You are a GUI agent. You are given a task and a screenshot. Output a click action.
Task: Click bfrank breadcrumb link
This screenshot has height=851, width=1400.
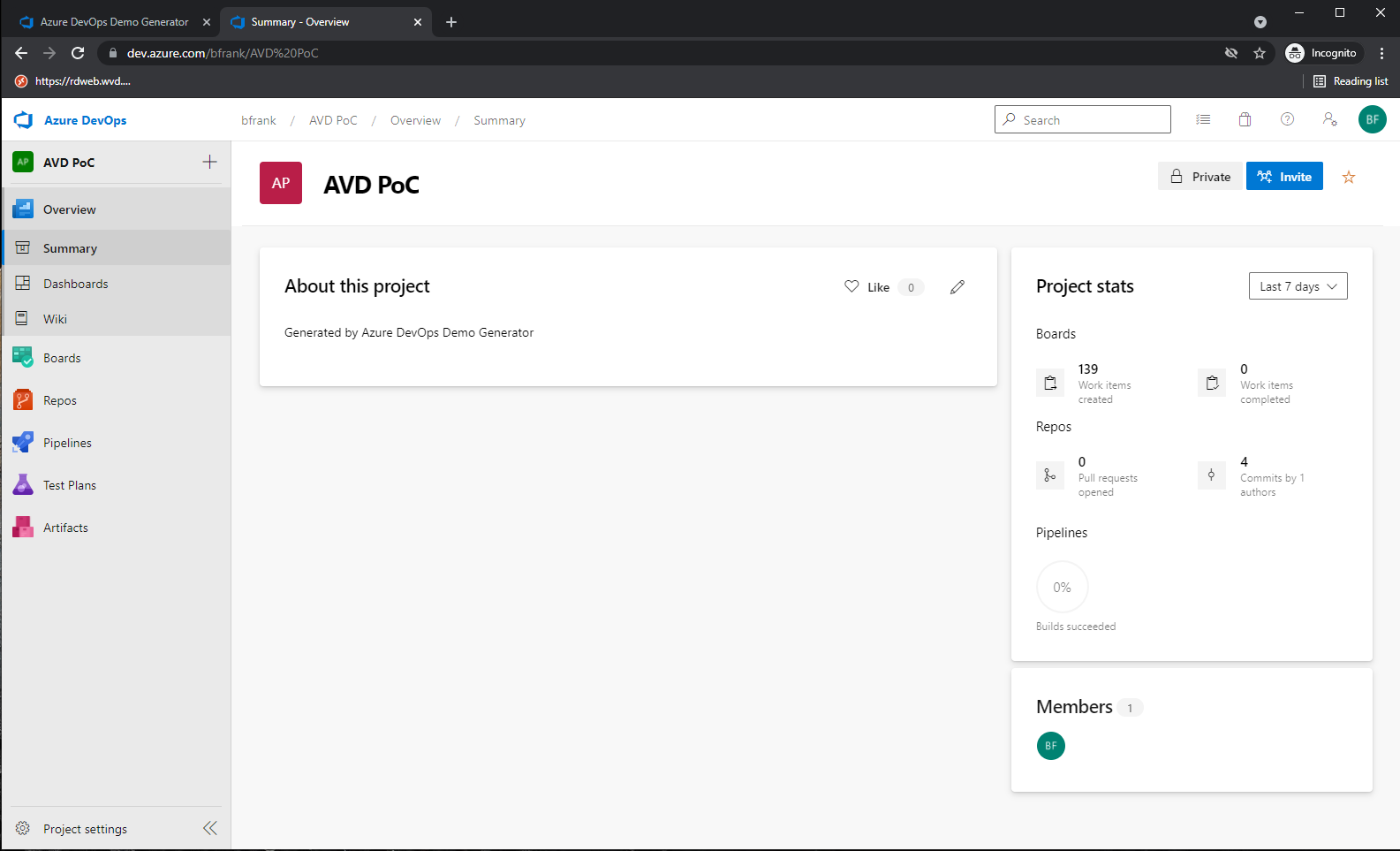pyautogui.click(x=259, y=120)
